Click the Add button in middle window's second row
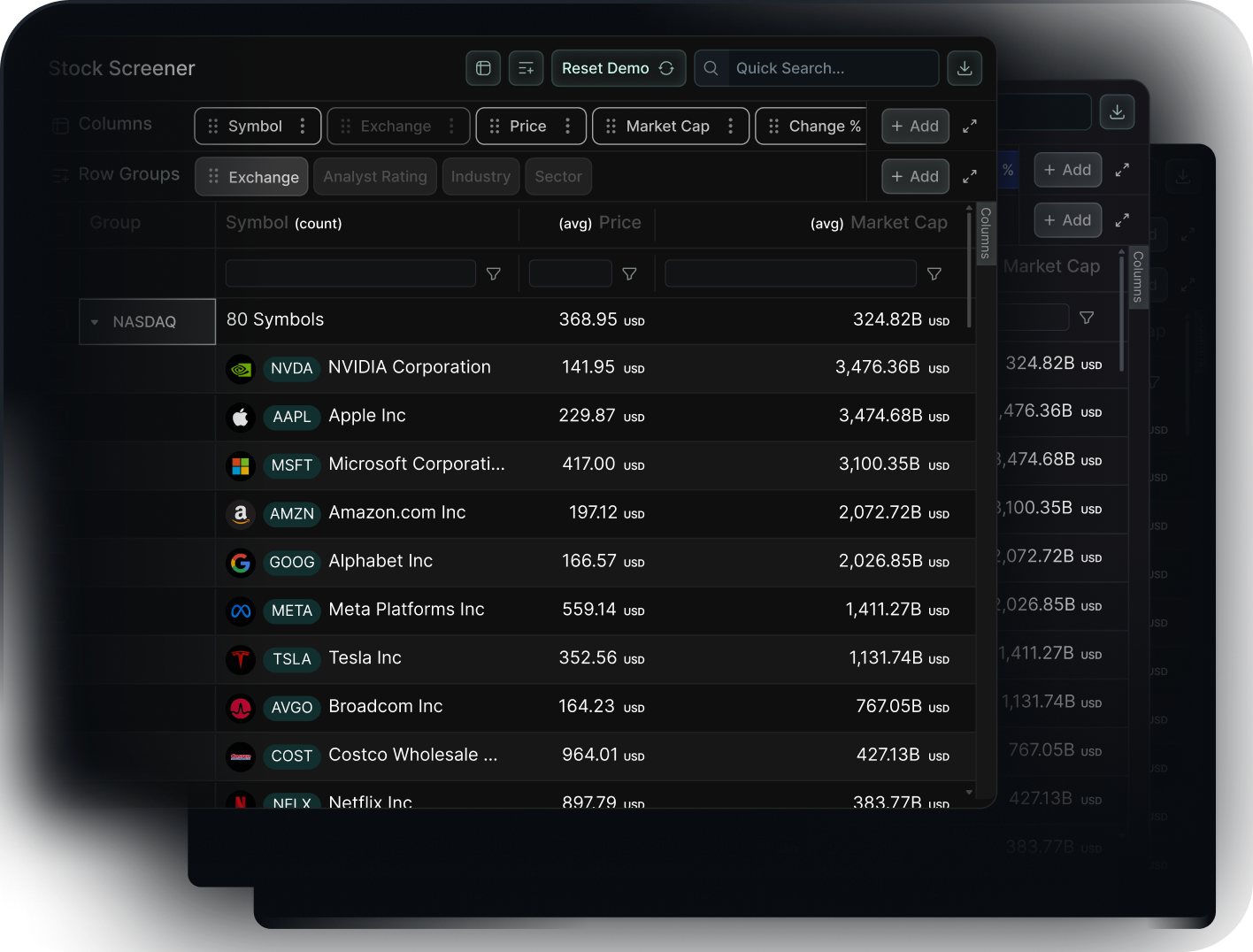Viewport: 1253px width, 952px height. tap(1067, 220)
